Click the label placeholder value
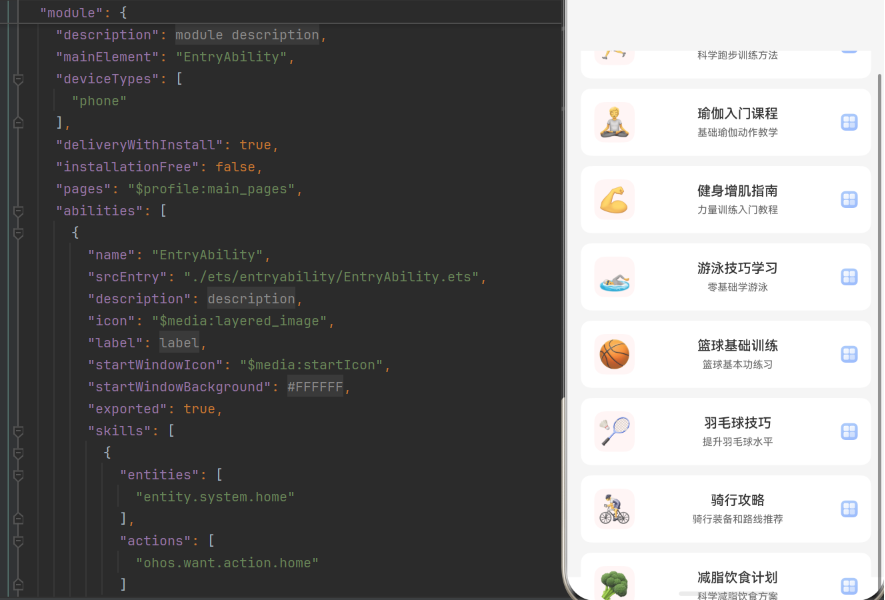The width and height of the screenshot is (885, 600). pyautogui.click(x=179, y=343)
